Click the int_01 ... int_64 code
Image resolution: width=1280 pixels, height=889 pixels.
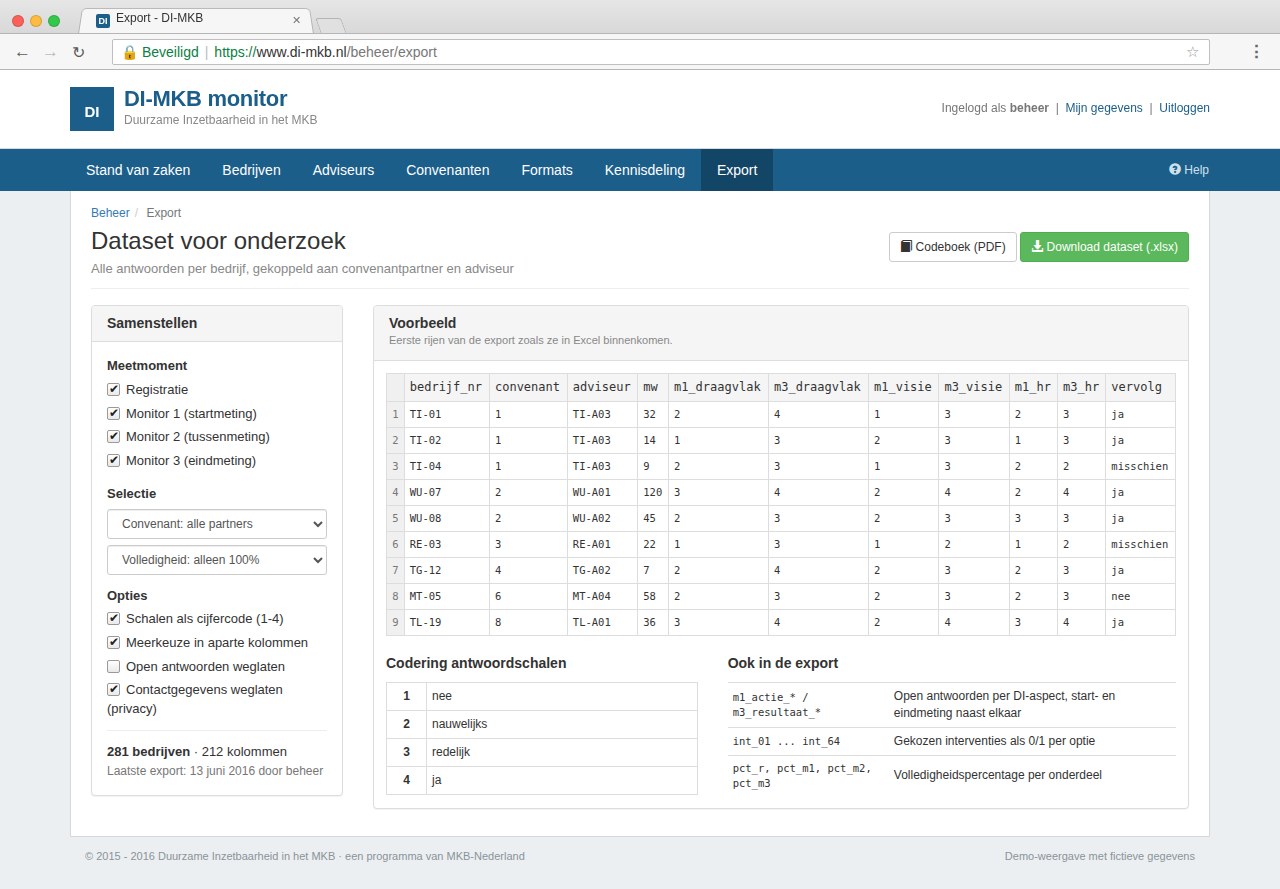pyautogui.click(x=786, y=741)
